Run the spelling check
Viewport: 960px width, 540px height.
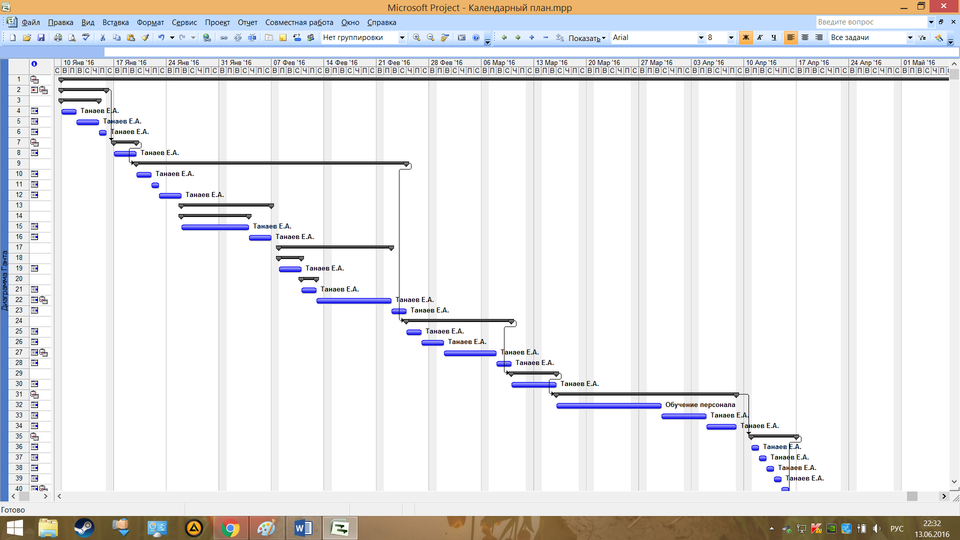click(x=86, y=38)
